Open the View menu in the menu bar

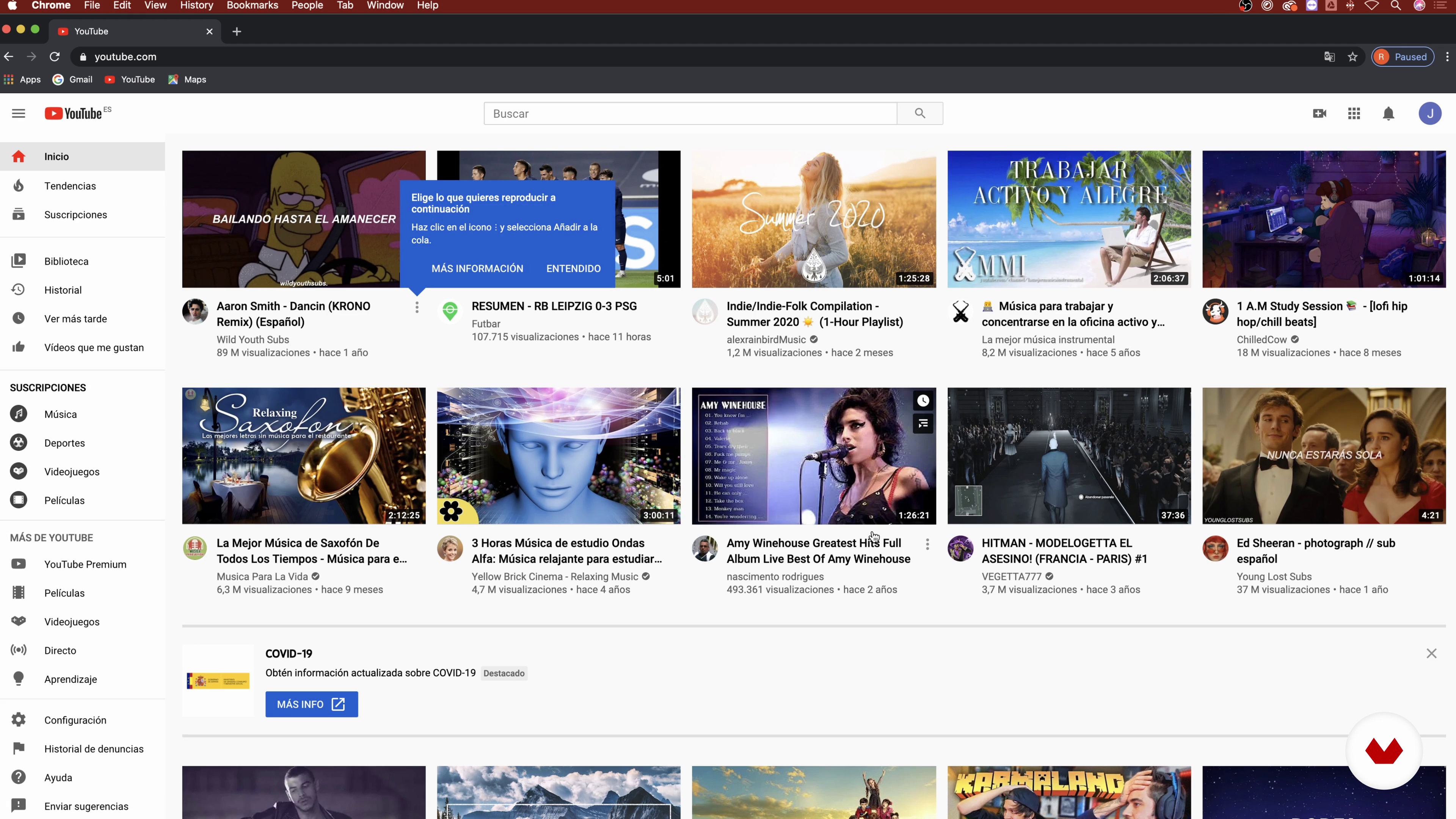click(155, 6)
